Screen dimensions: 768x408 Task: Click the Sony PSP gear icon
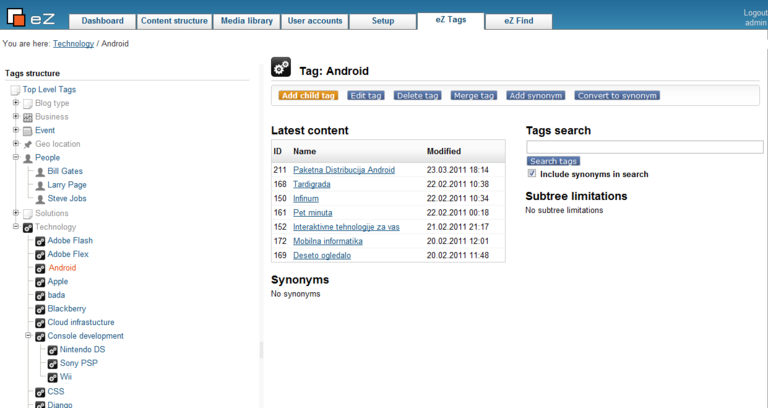52,364
